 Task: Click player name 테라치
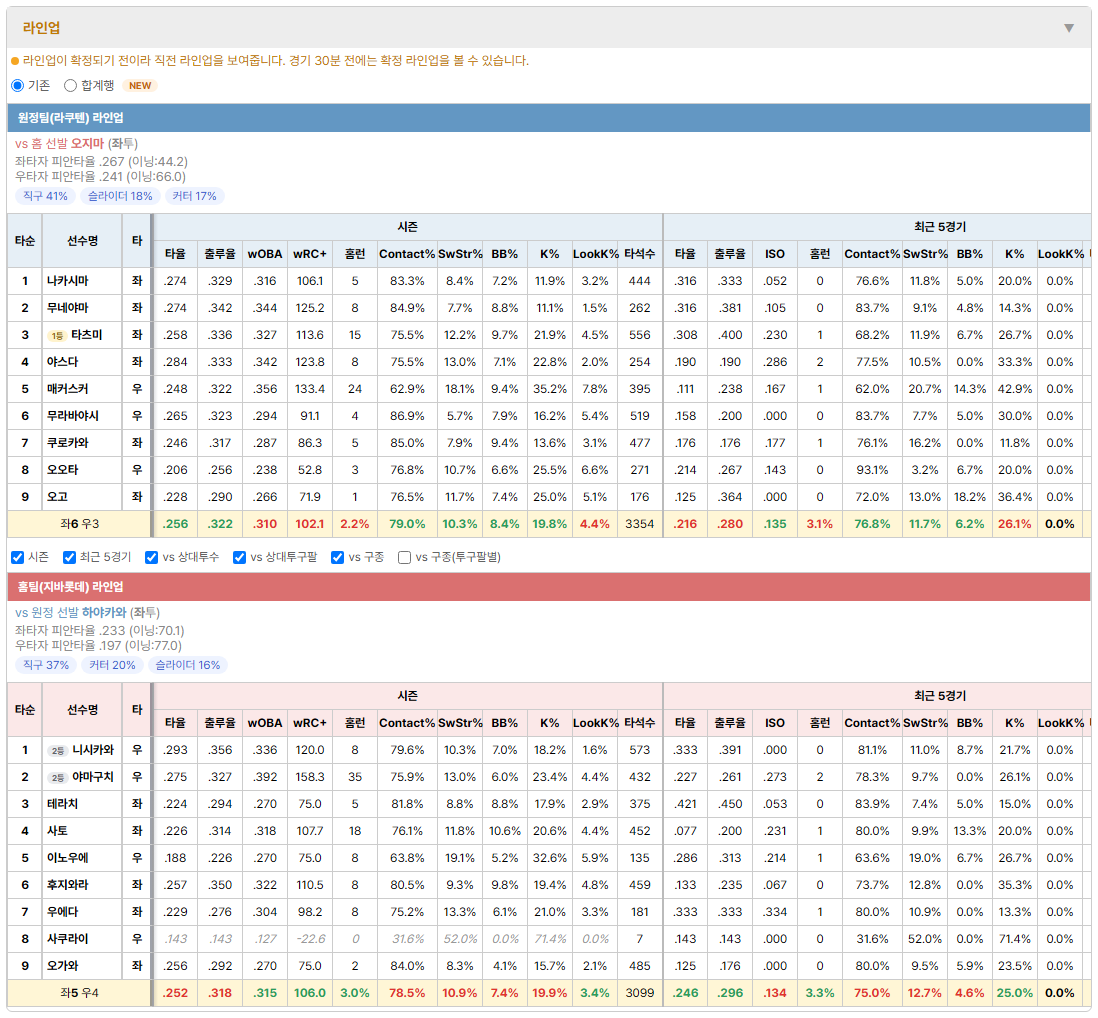62,804
